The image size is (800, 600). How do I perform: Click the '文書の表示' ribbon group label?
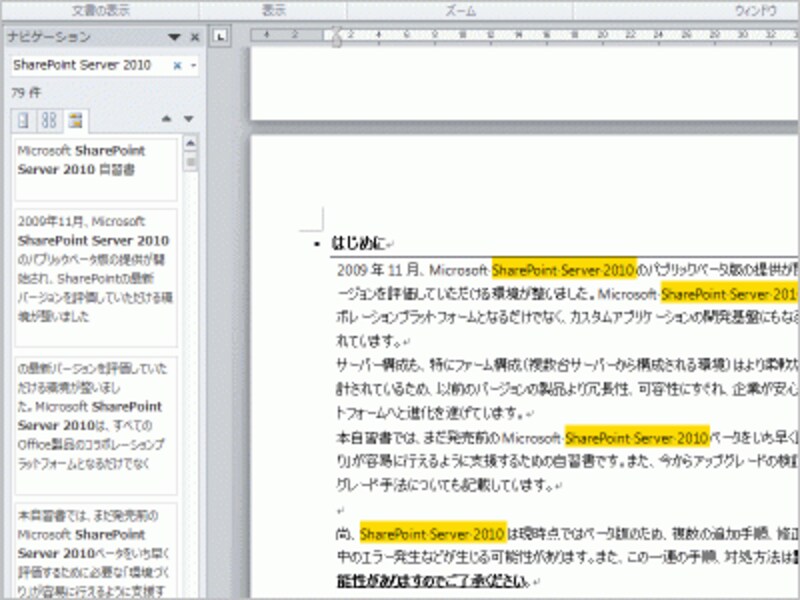click(x=101, y=10)
